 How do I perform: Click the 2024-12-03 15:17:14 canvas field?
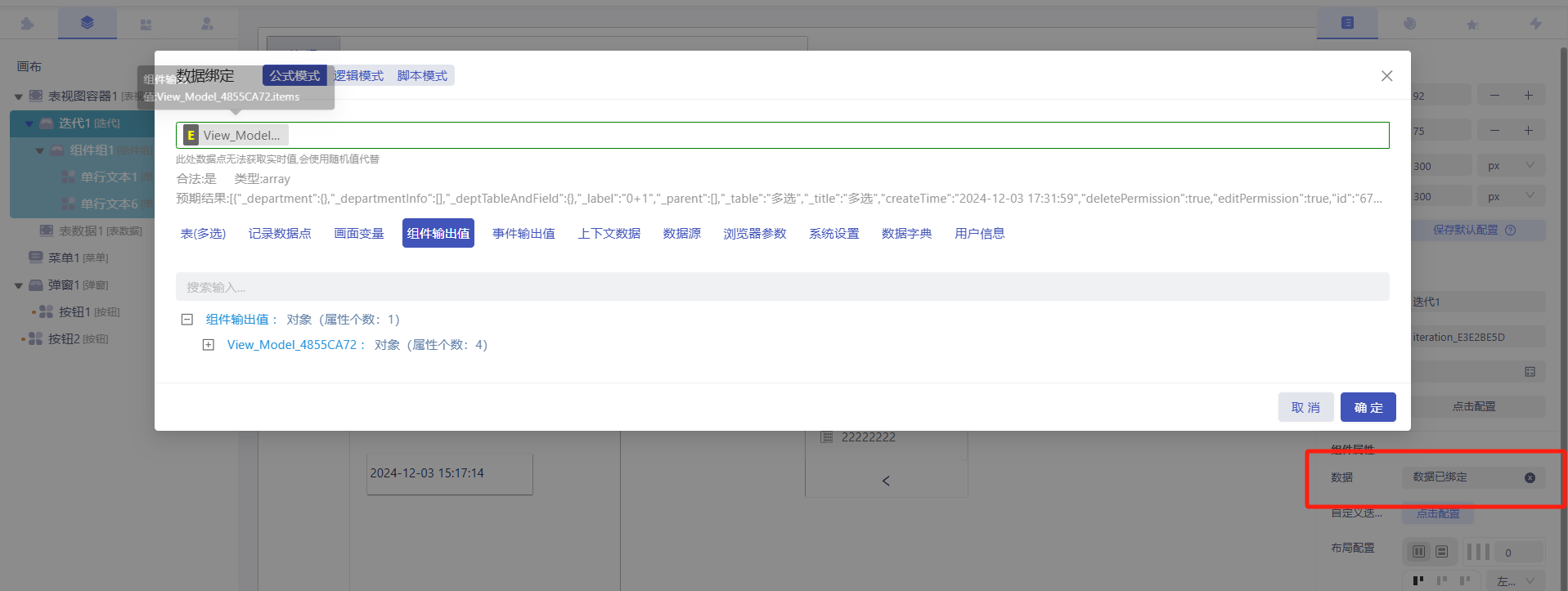(450, 473)
